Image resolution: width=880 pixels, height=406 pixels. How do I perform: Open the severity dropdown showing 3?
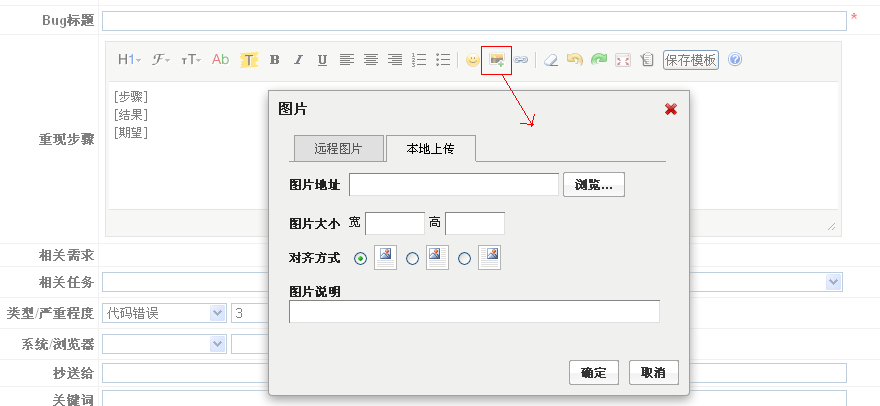click(250, 313)
